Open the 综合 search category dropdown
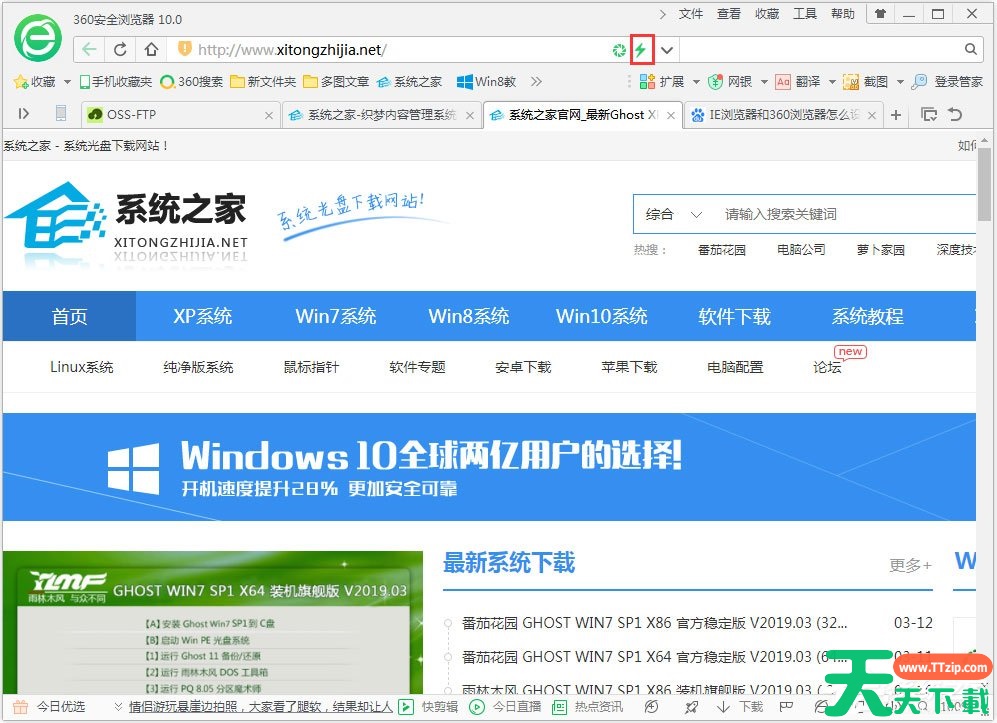 click(673, 214)
